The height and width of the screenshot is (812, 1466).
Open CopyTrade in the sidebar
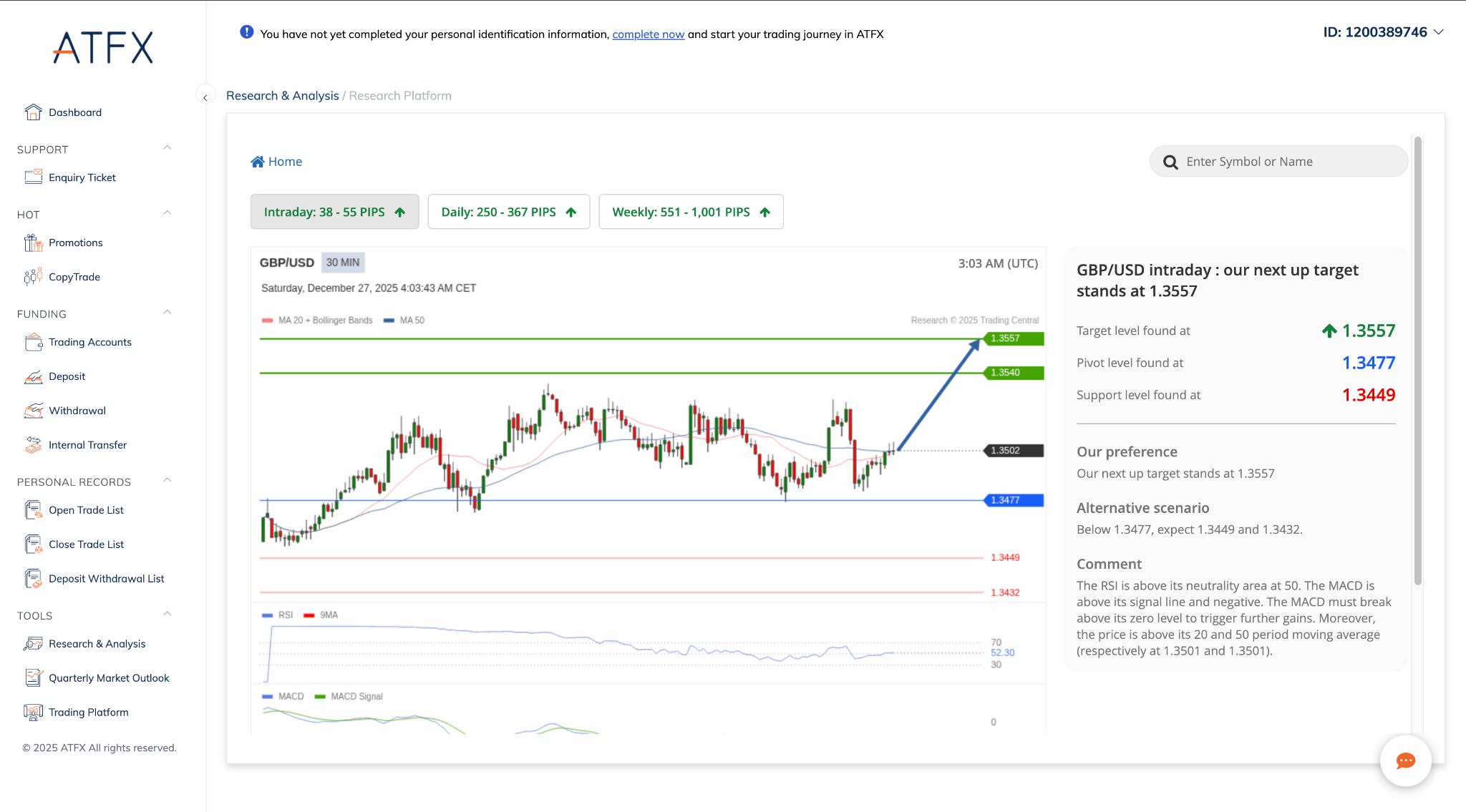coord(74,277)
